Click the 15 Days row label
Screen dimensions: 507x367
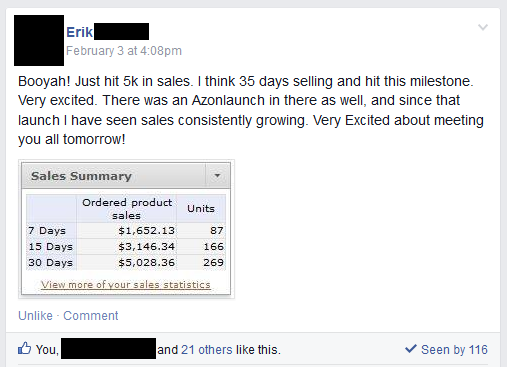[x=50, y=247]
